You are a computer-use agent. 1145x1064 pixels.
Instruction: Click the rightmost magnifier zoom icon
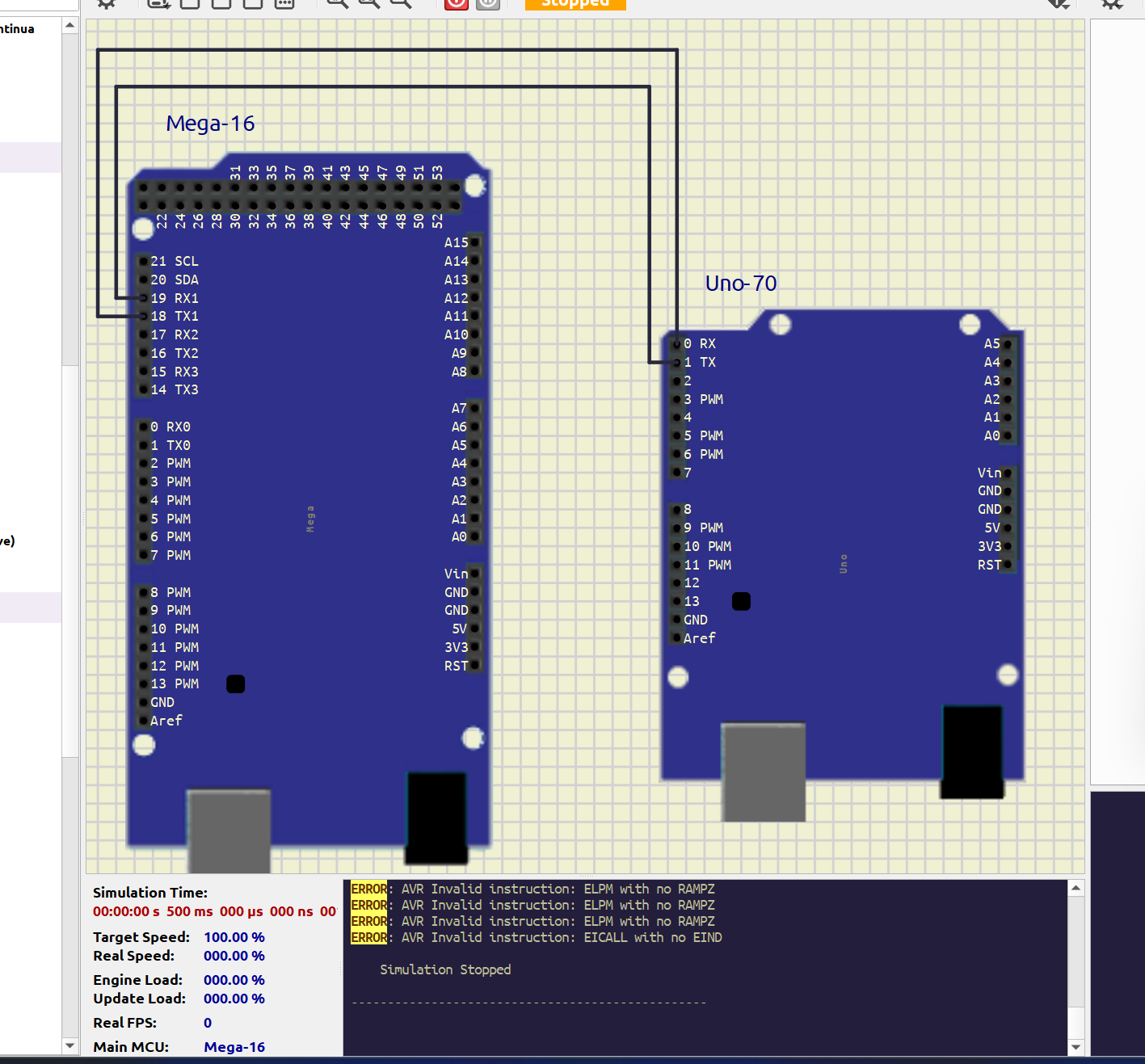[401, 2]
